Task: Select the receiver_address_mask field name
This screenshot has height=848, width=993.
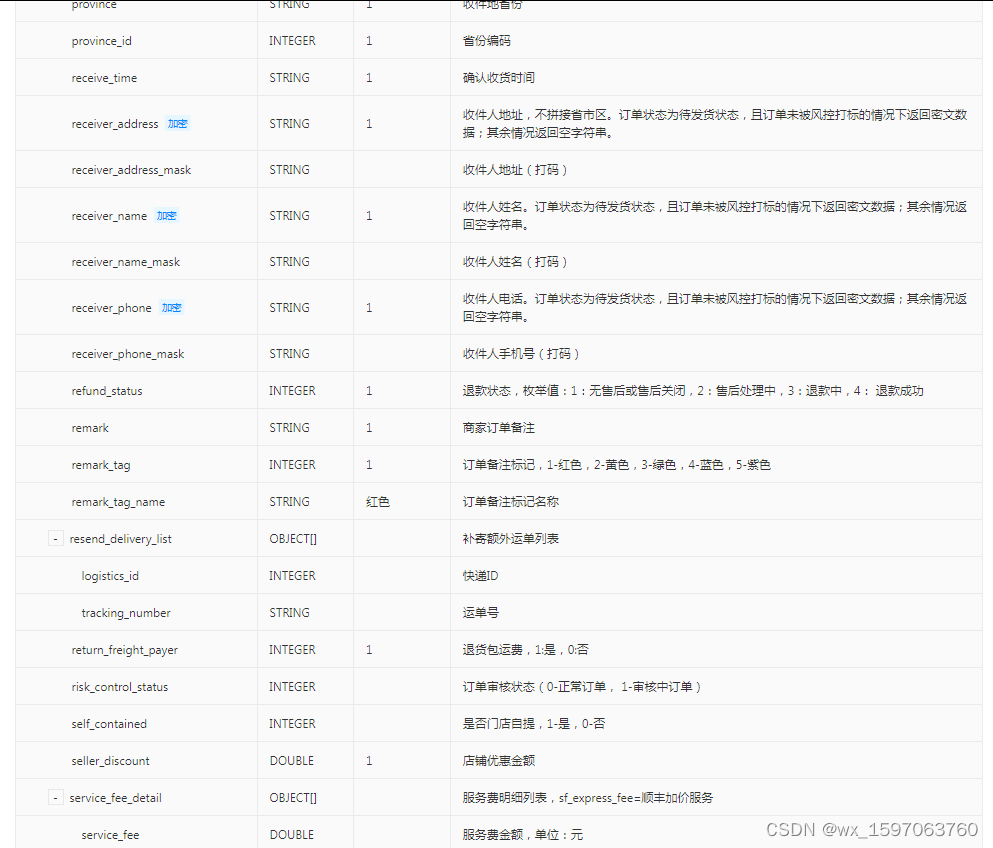Action: 131,170
